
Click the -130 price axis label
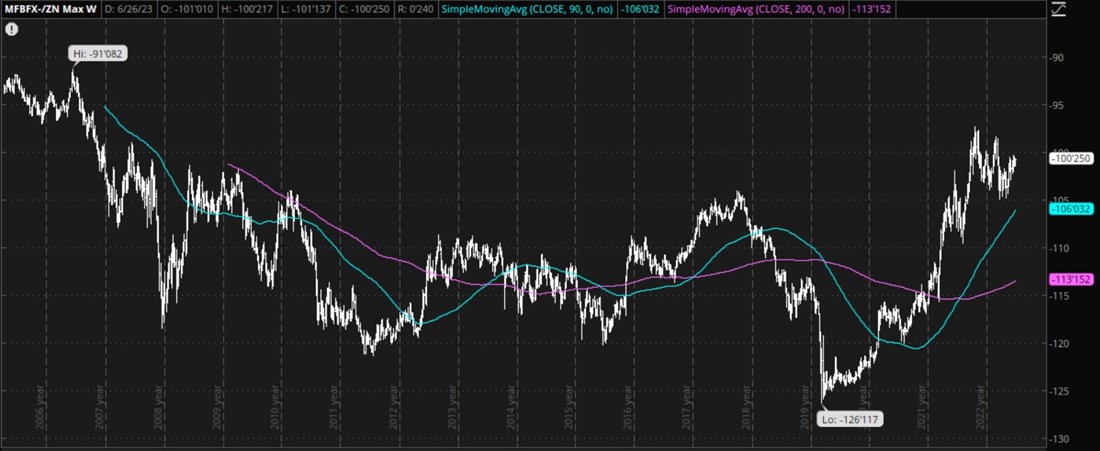pyautogui.click(x=1059, y=439)
